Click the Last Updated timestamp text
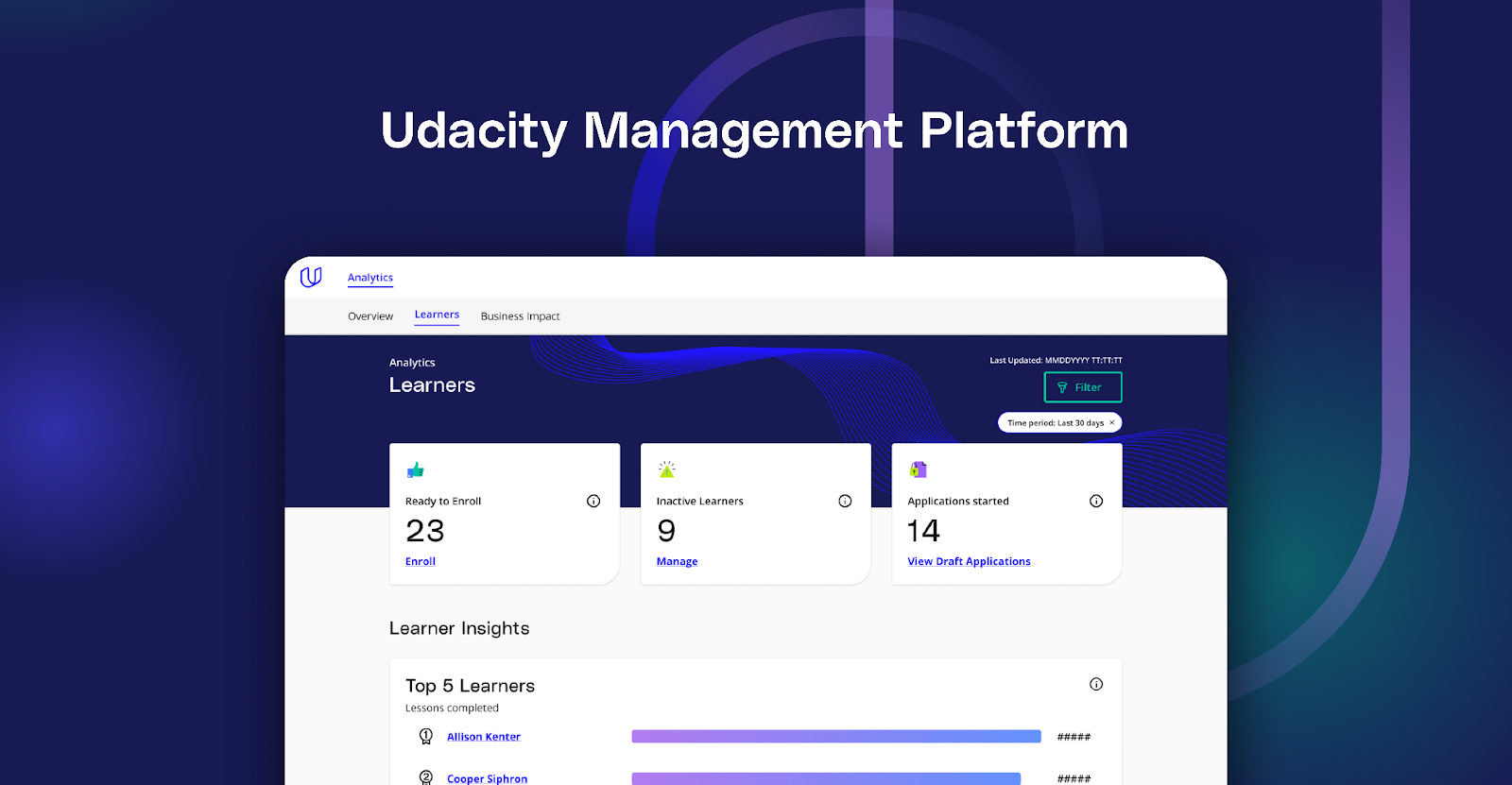 1056,360
